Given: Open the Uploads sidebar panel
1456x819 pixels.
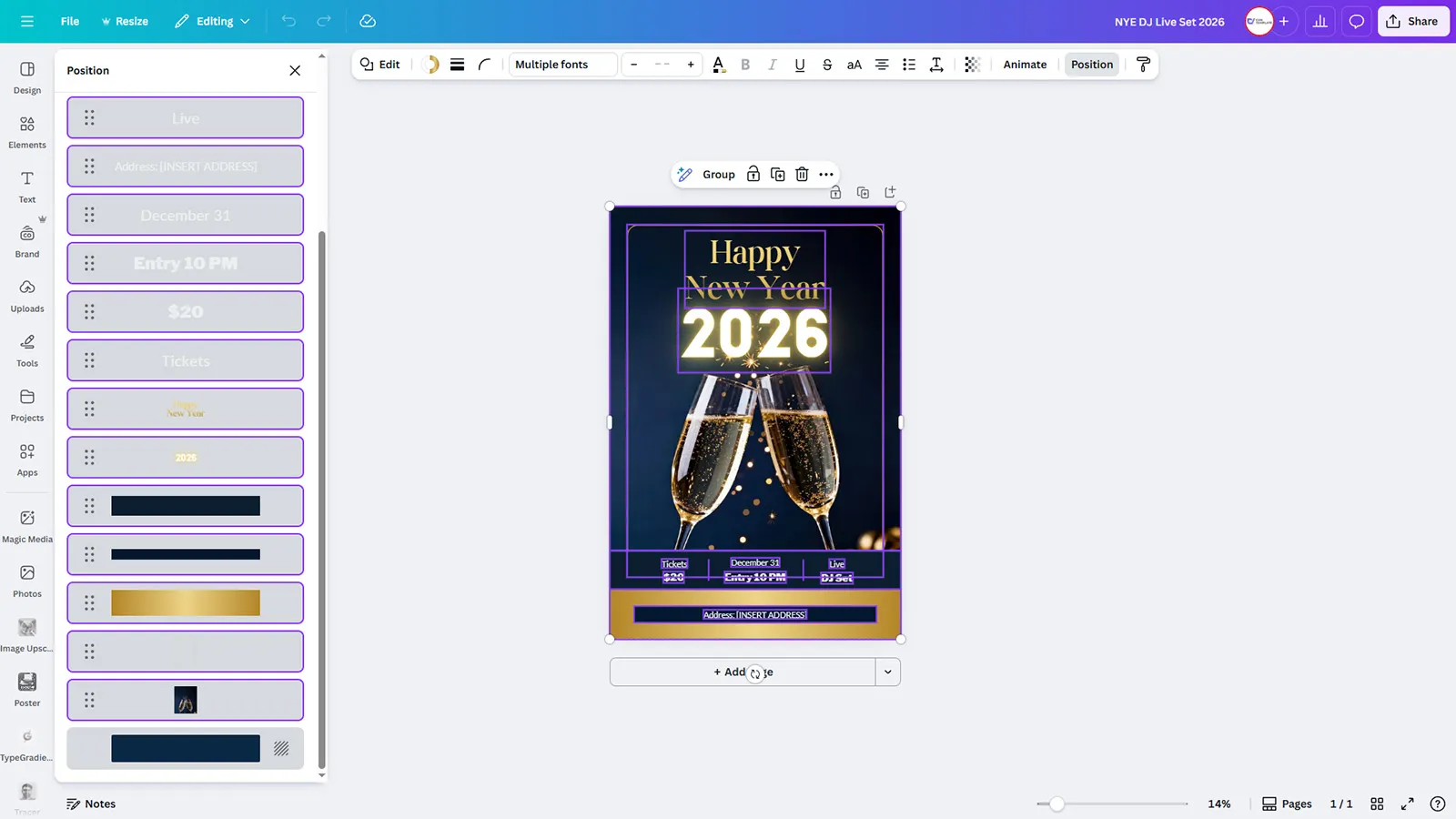Looking at the screenshot, I should (27, 296).
